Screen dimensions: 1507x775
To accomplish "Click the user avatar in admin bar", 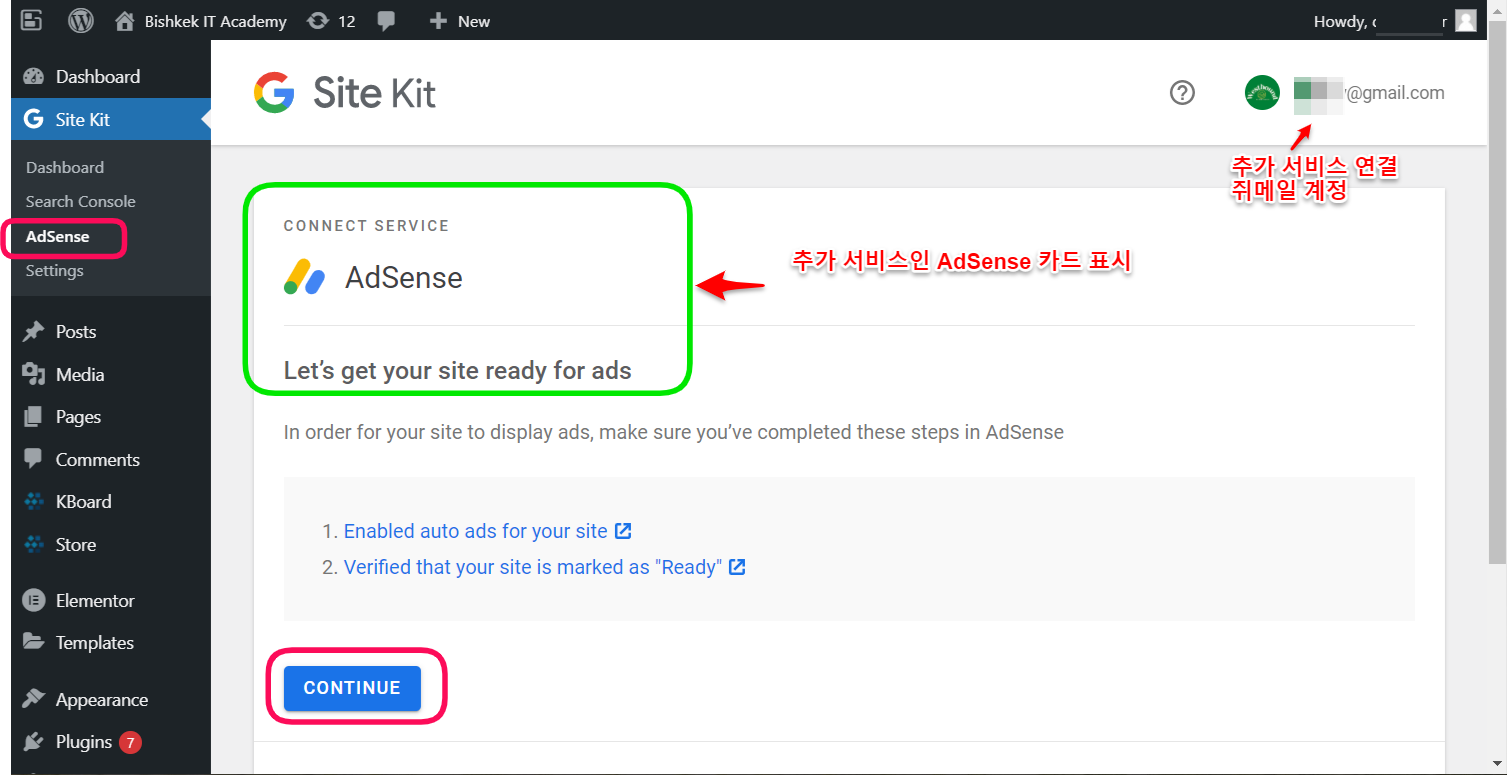I will point(1465,21).
